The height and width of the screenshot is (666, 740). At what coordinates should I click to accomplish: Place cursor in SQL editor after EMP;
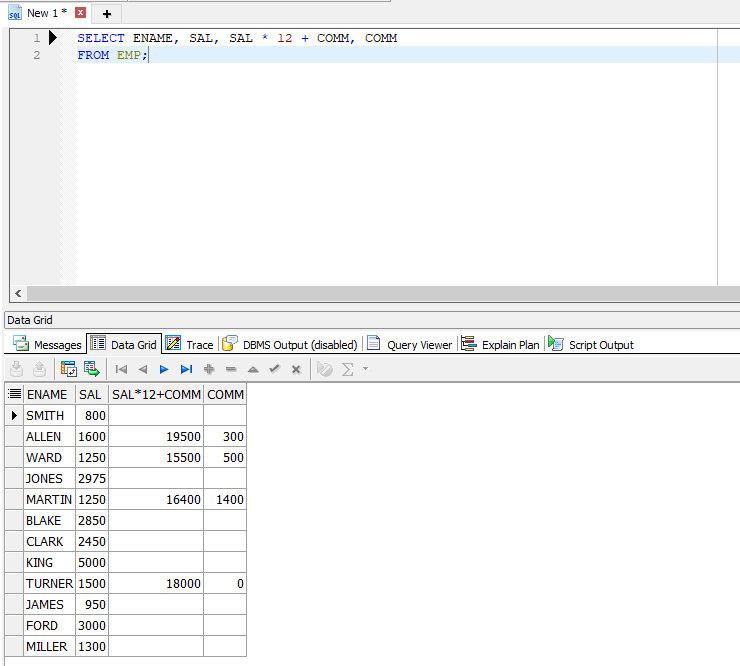pos(149,55)
